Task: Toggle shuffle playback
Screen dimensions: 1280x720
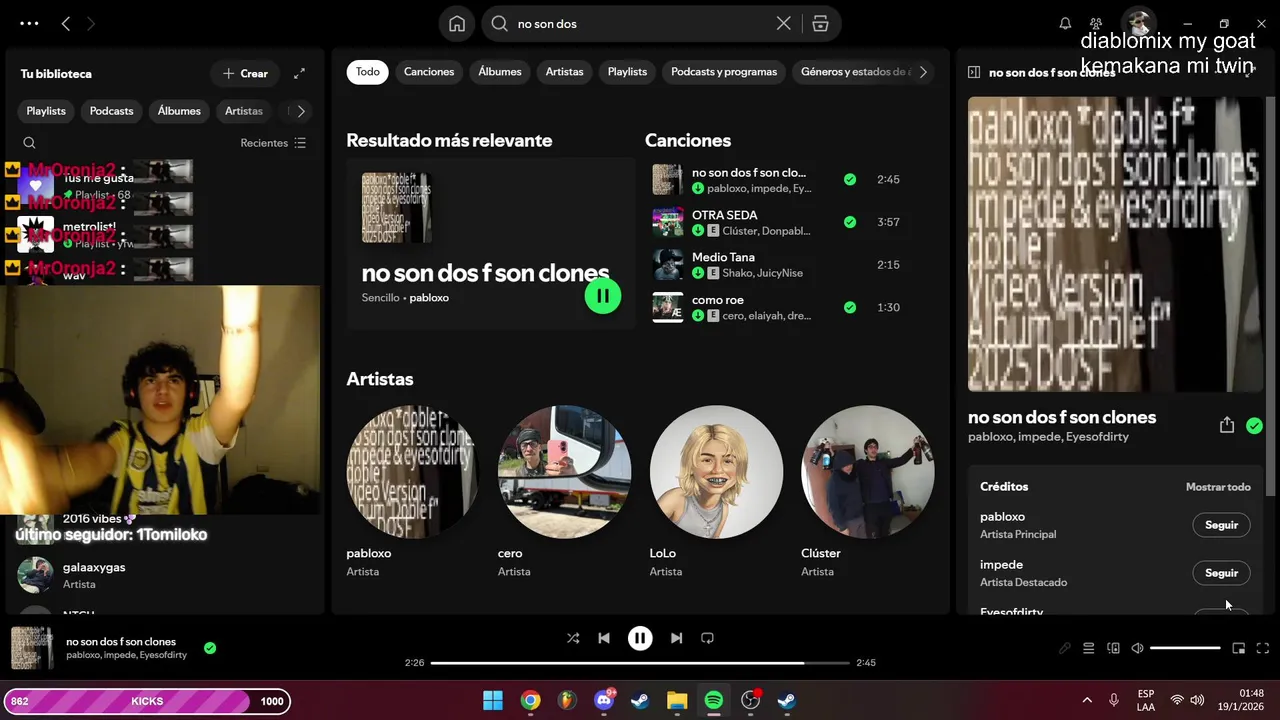Action: tap(573, 638)
